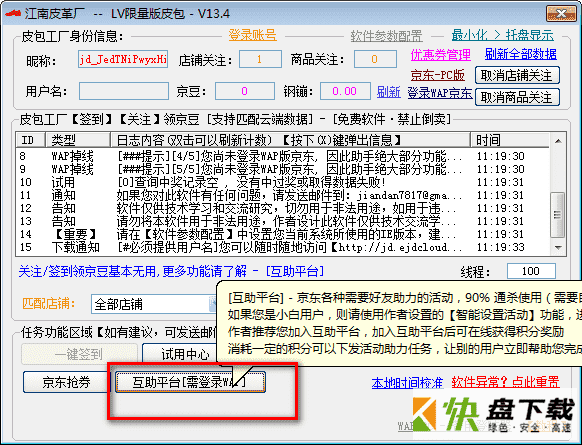
Task: Click log list scroll down arrow
Action: pos(558,247)
